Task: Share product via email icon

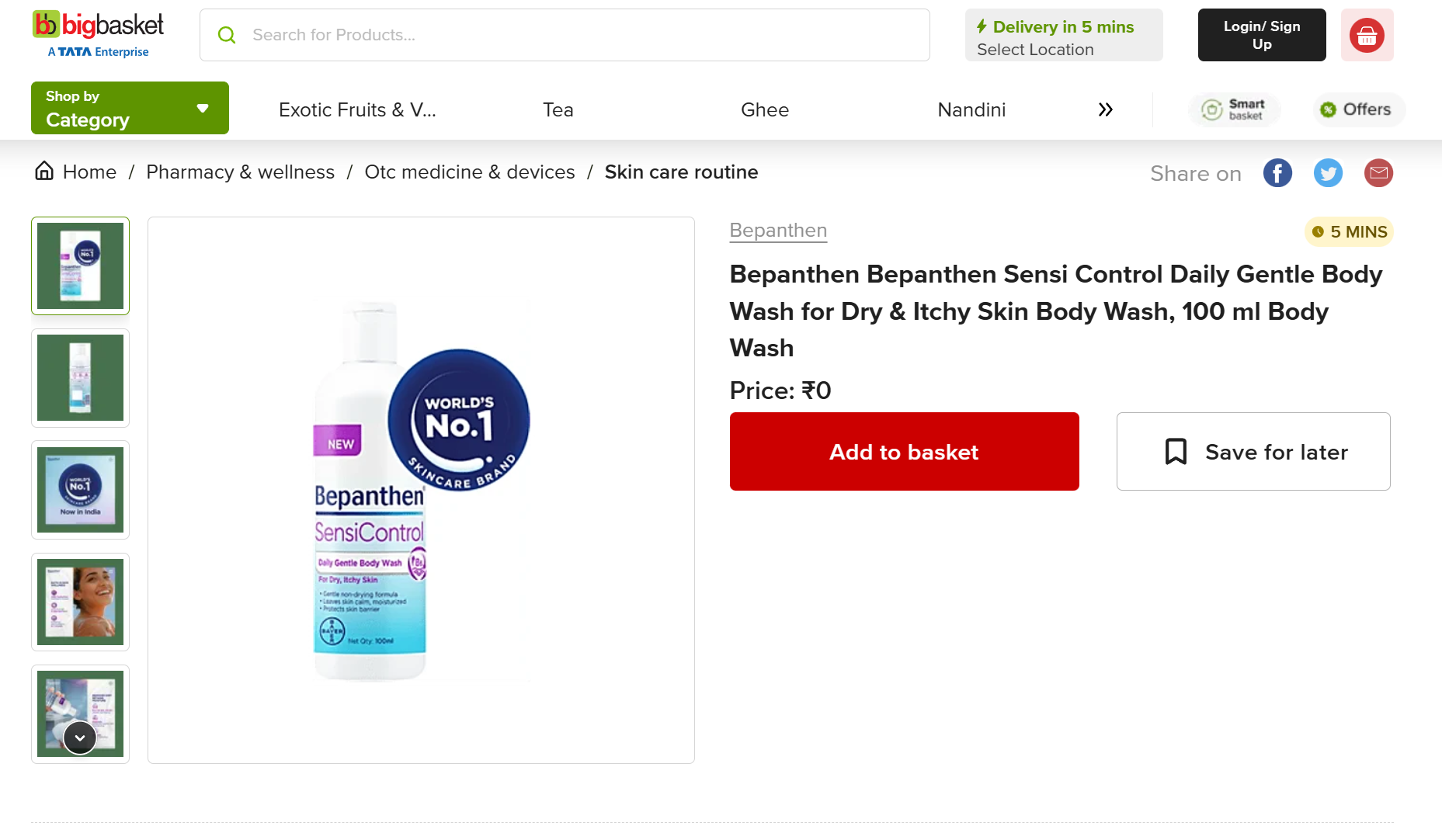Action: pos(1378,173)
